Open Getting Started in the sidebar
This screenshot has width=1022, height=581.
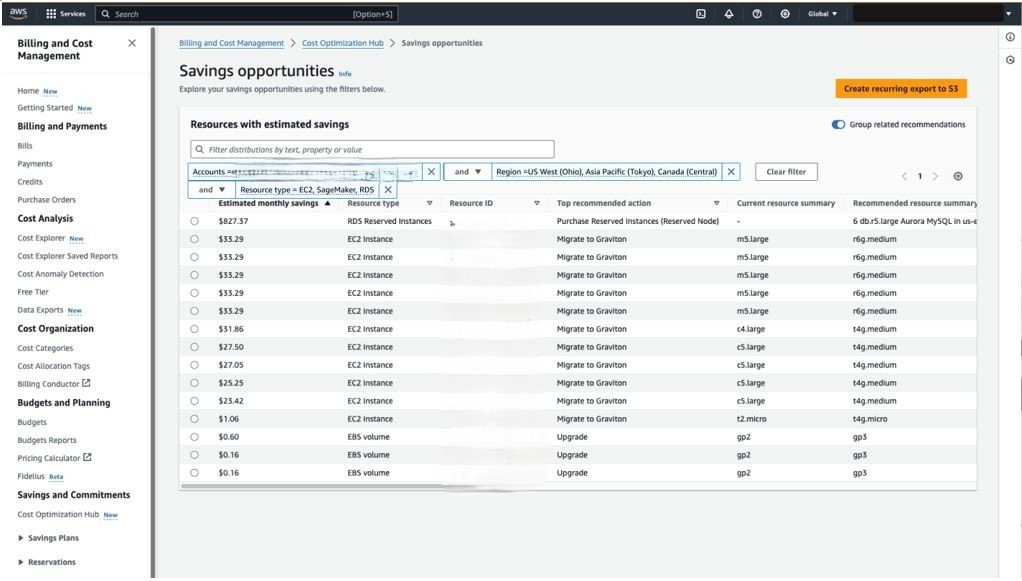(45, 108)
